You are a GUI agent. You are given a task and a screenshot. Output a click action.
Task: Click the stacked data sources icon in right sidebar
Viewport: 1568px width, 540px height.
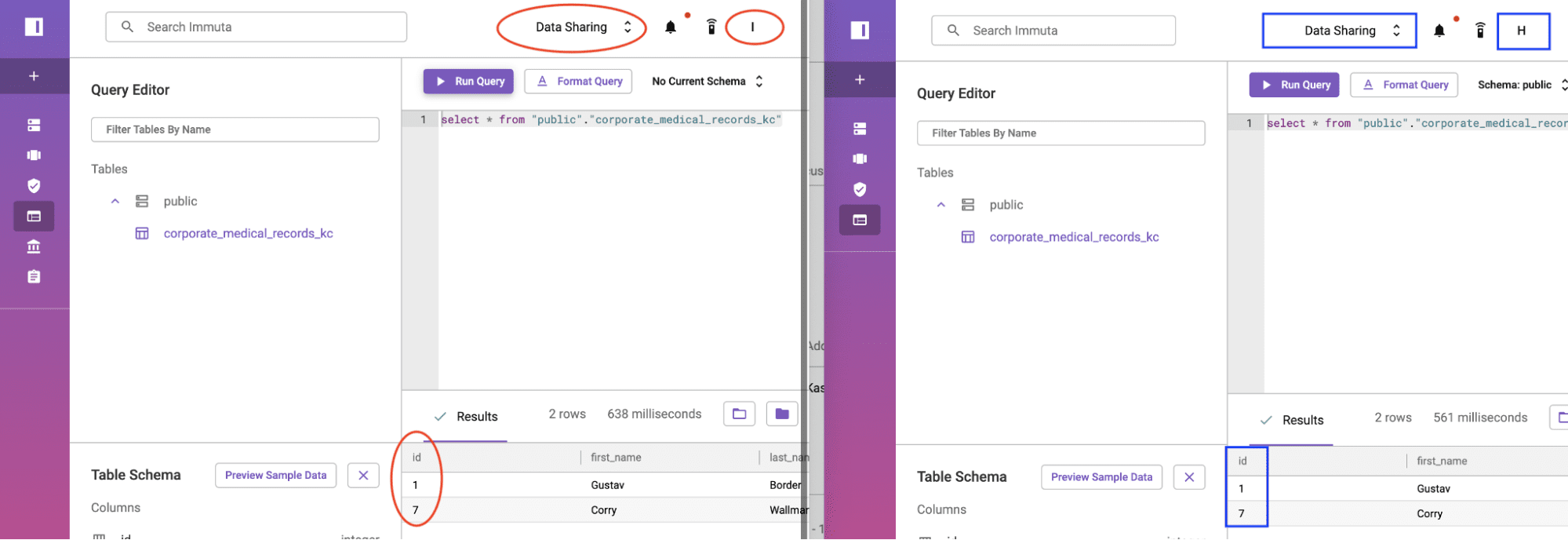[x=860, y=129]
